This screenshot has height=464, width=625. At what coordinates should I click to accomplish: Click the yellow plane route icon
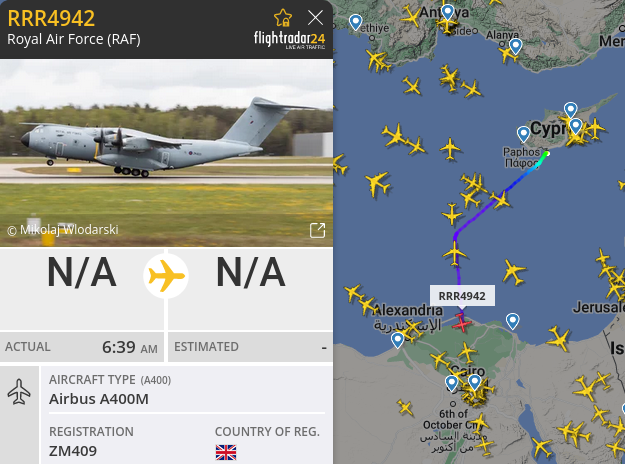[166, 275]
